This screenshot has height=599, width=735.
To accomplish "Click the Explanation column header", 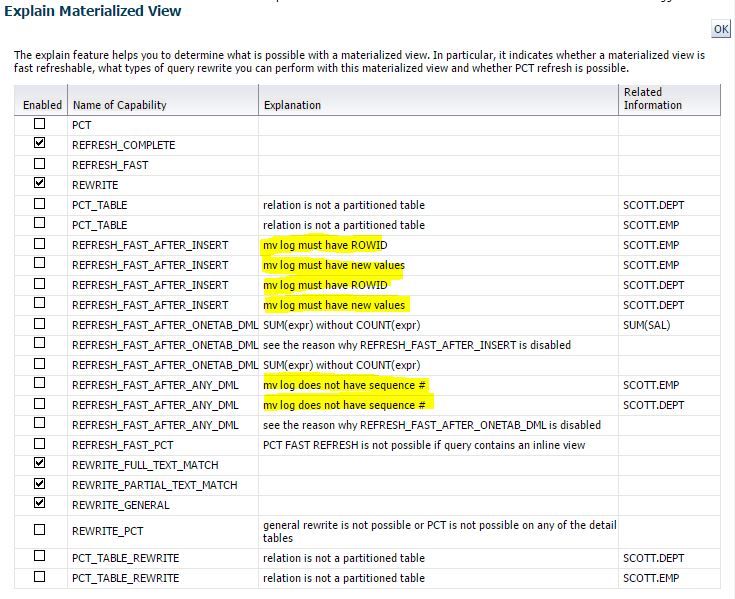I will coord(292,105).
